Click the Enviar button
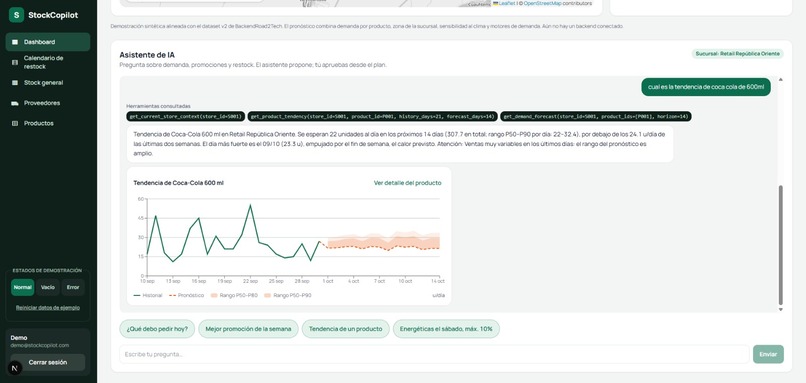Screen dimensions: 806x383 point(768,354)
